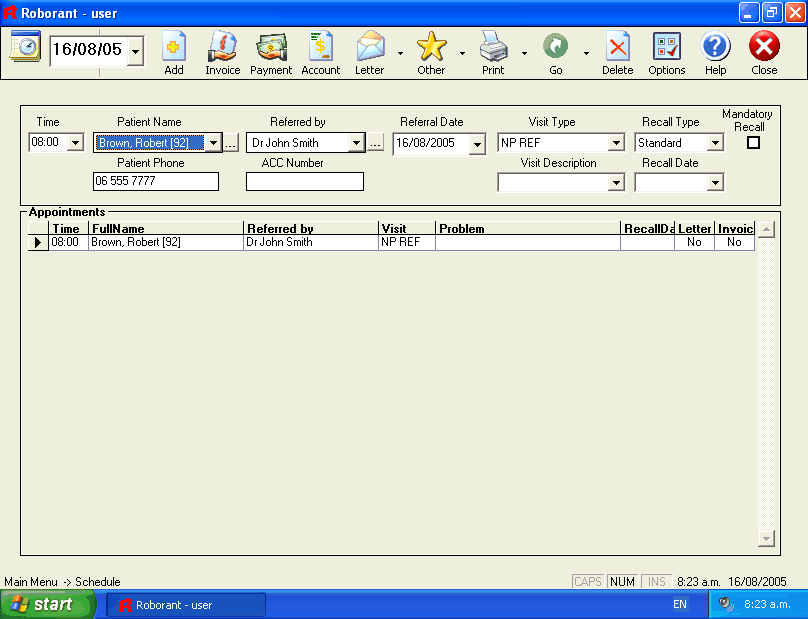Delete the selected appointment

pos(618,47)
